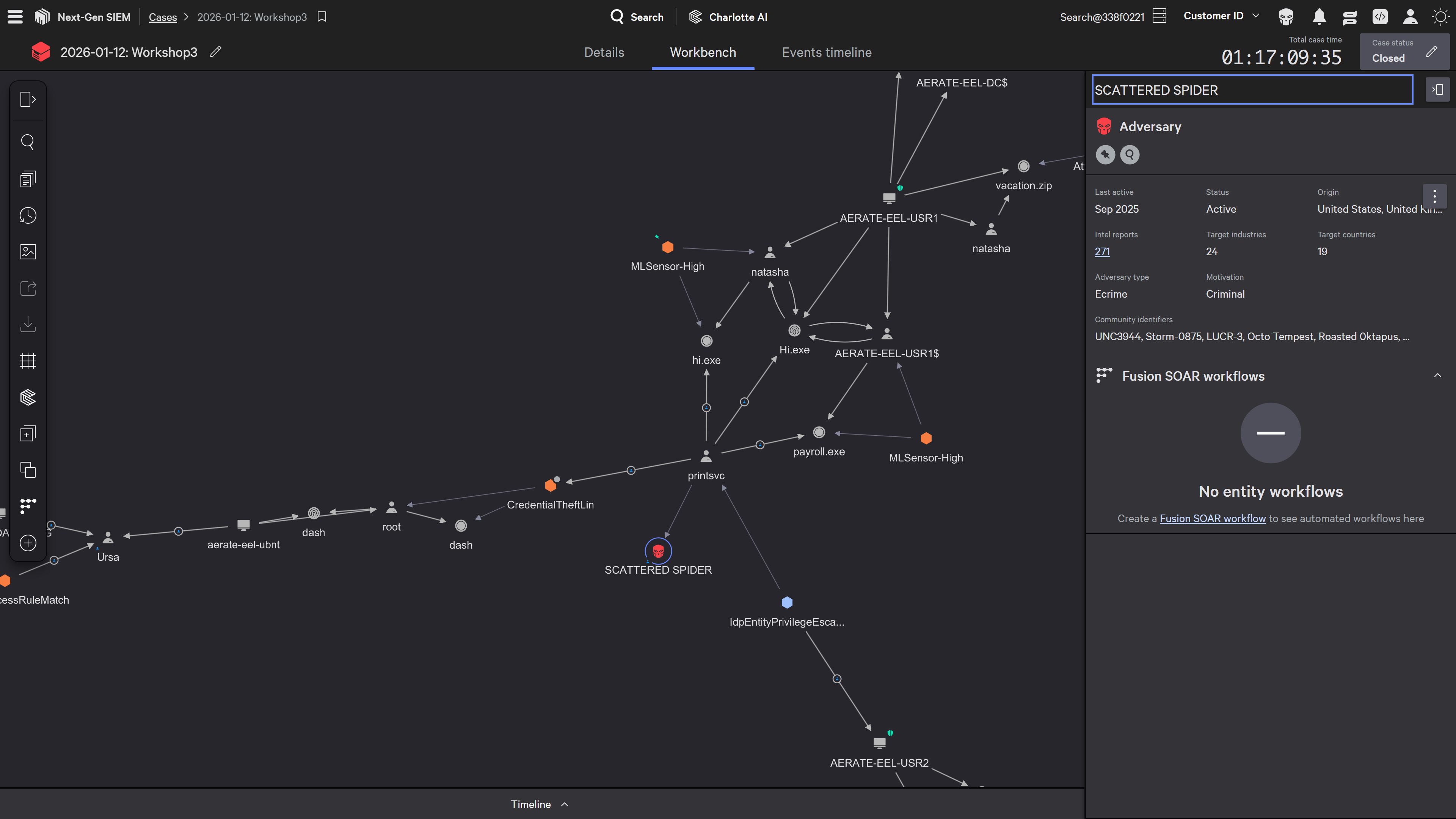
Task: Click the add plus circle icon
Action: 28,543
